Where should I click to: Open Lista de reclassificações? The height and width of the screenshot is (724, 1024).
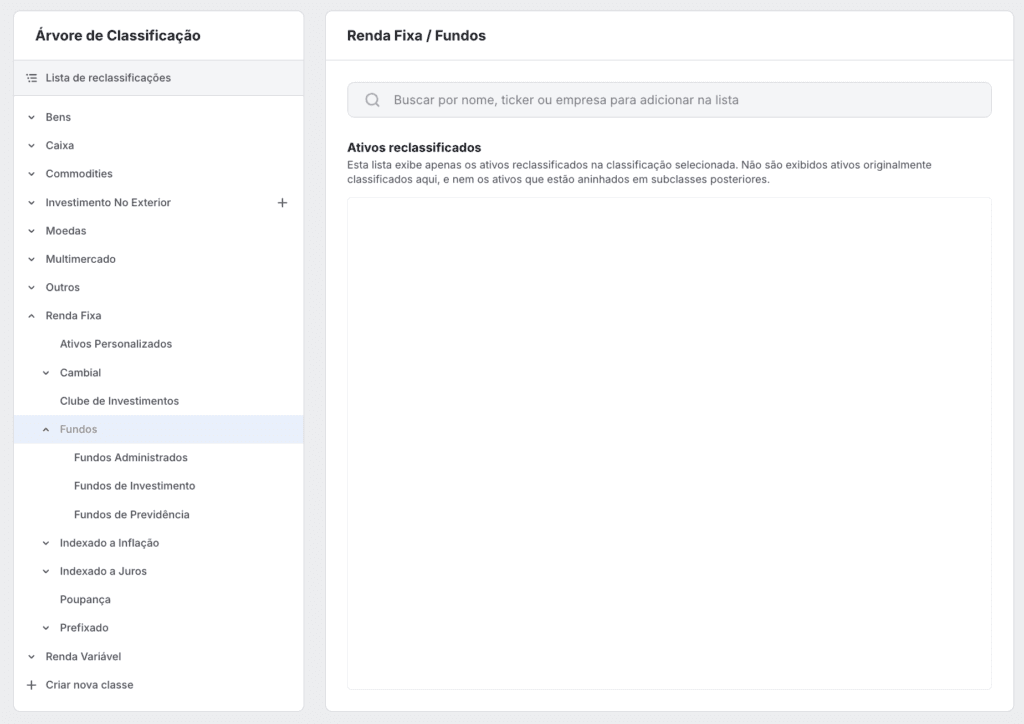tap(108, 78)
